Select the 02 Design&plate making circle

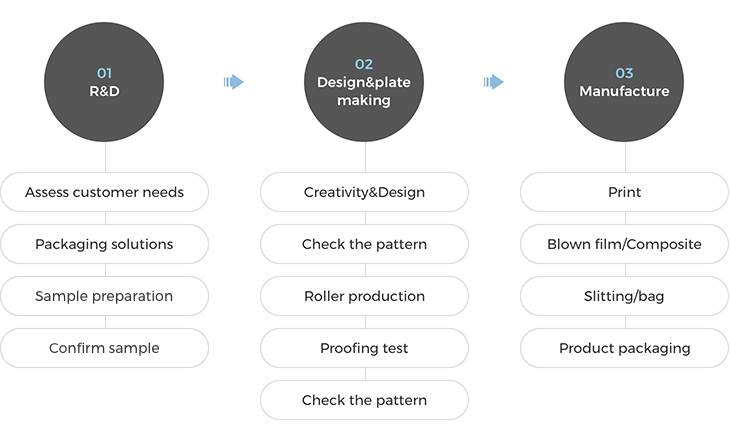pos(364,82)
